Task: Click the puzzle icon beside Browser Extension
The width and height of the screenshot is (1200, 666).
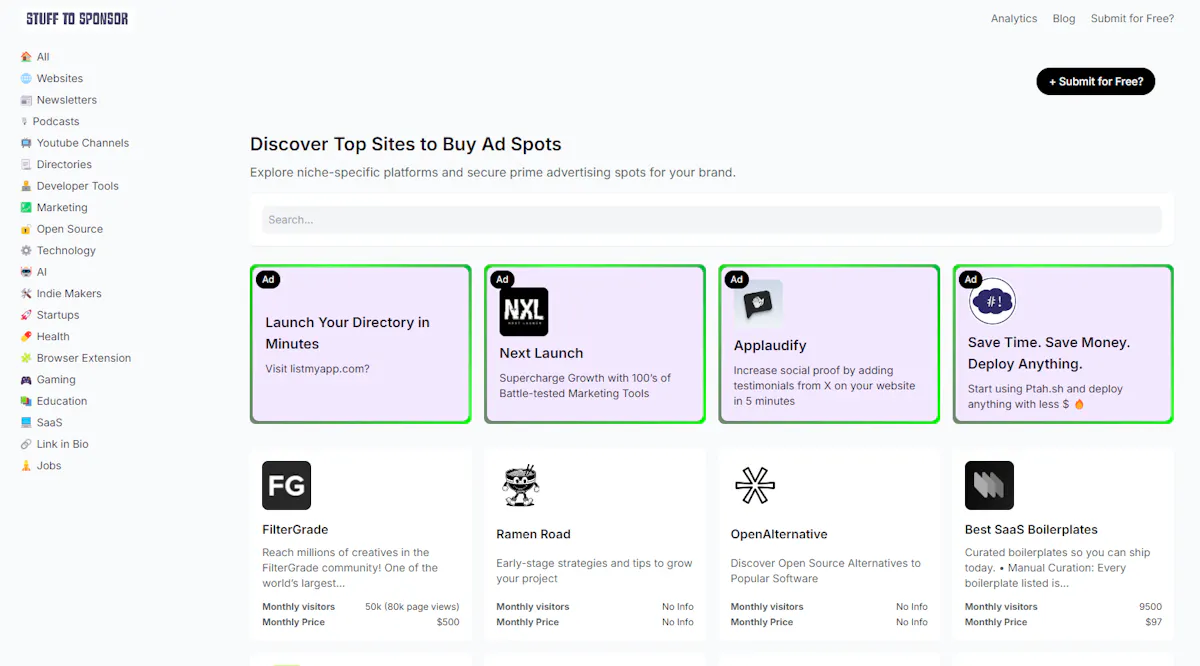Action: (x=26, y=358)
